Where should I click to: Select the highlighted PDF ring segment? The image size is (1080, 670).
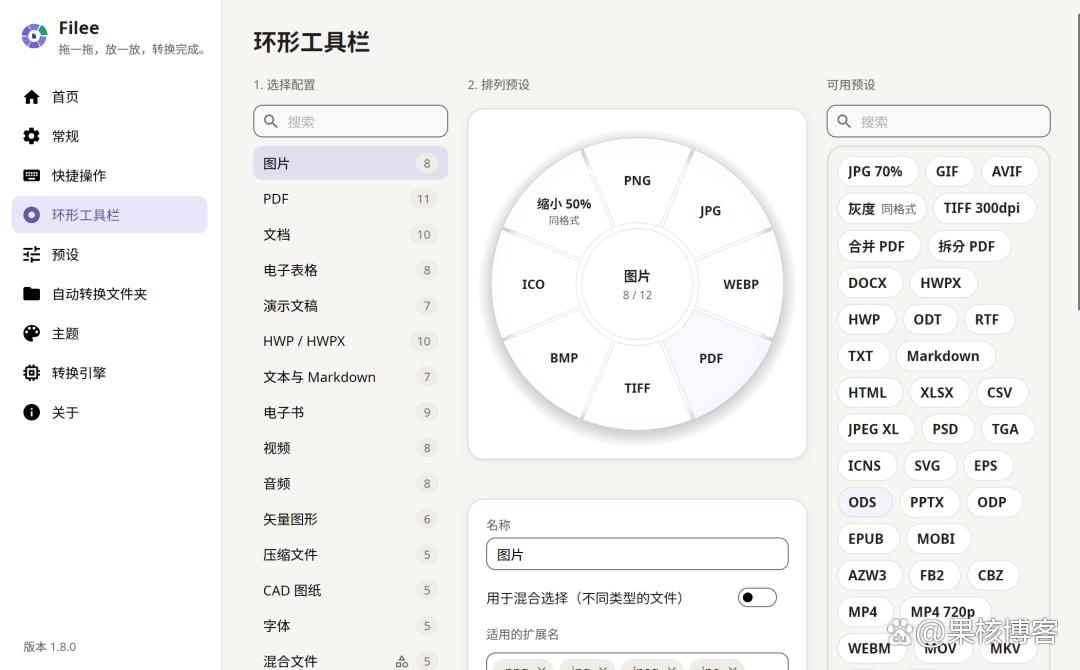click(x=711, y=358)
